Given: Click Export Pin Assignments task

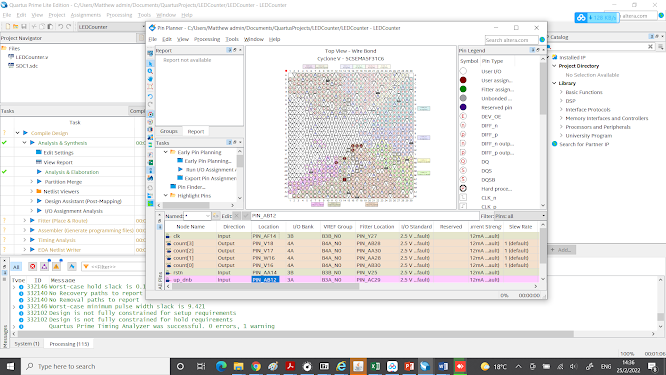Looking at the screenshot, I should tap(210, 178).
